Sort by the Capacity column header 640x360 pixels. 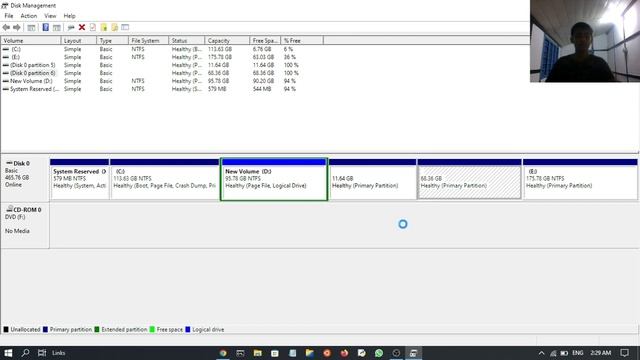[227, 40]
